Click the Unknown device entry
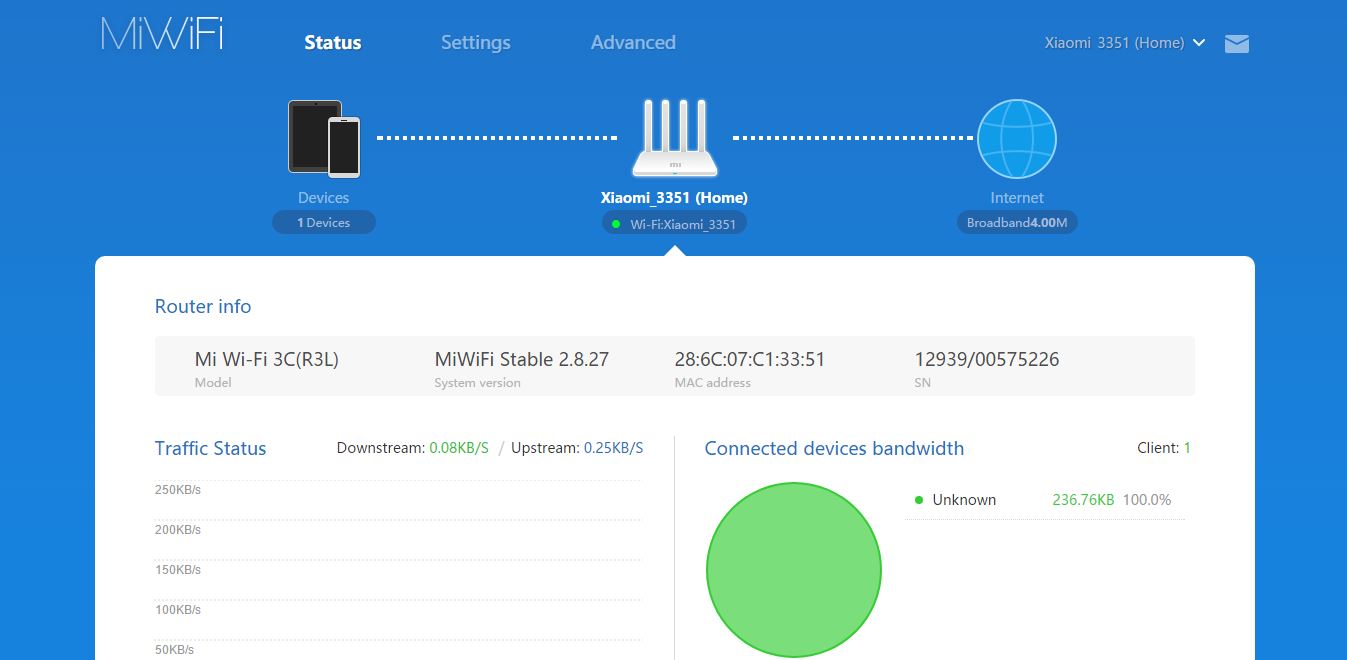Screen dimensions: 1347x660 tap(964, 500)
